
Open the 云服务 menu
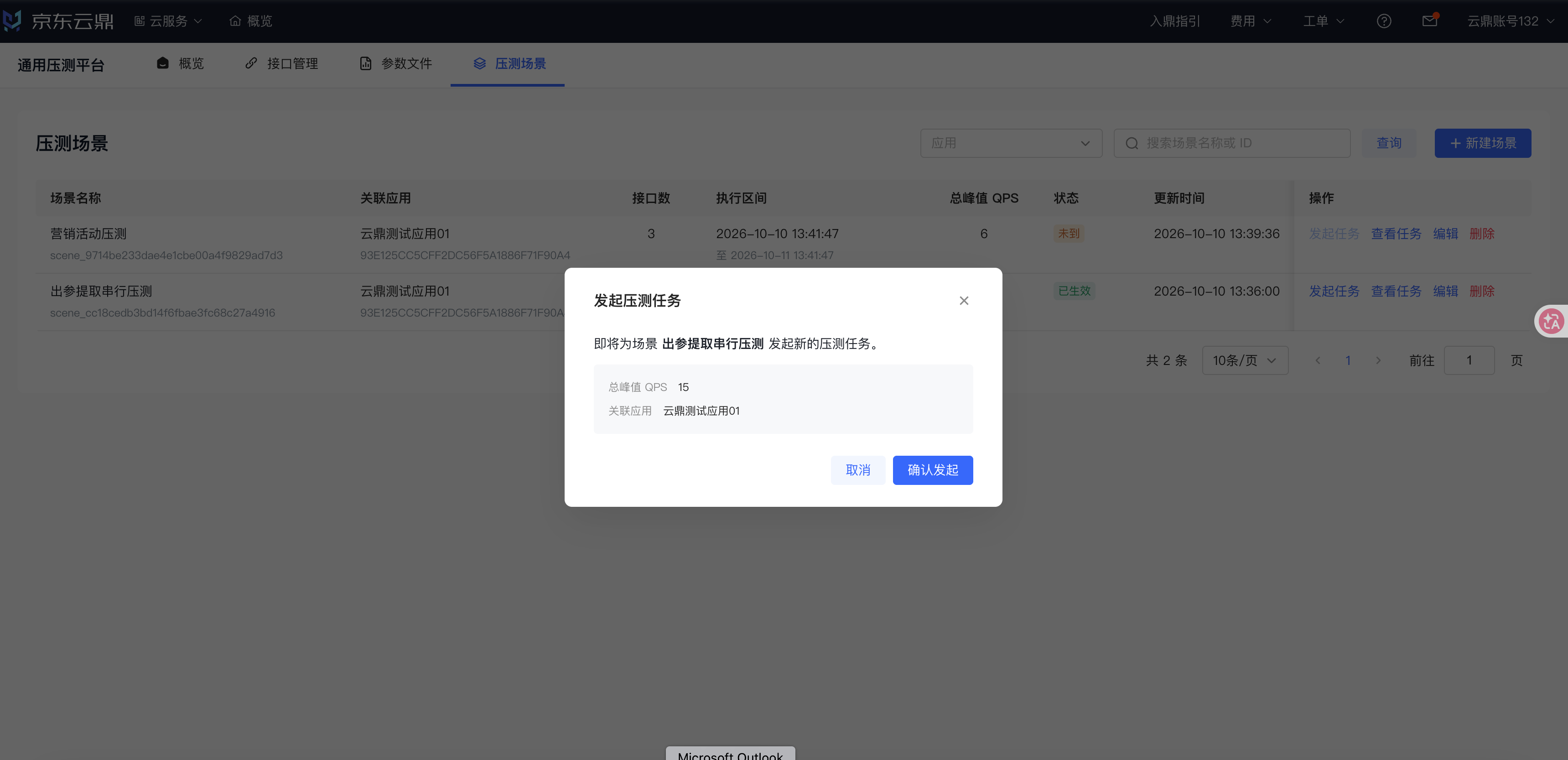(x=168, y=21)
